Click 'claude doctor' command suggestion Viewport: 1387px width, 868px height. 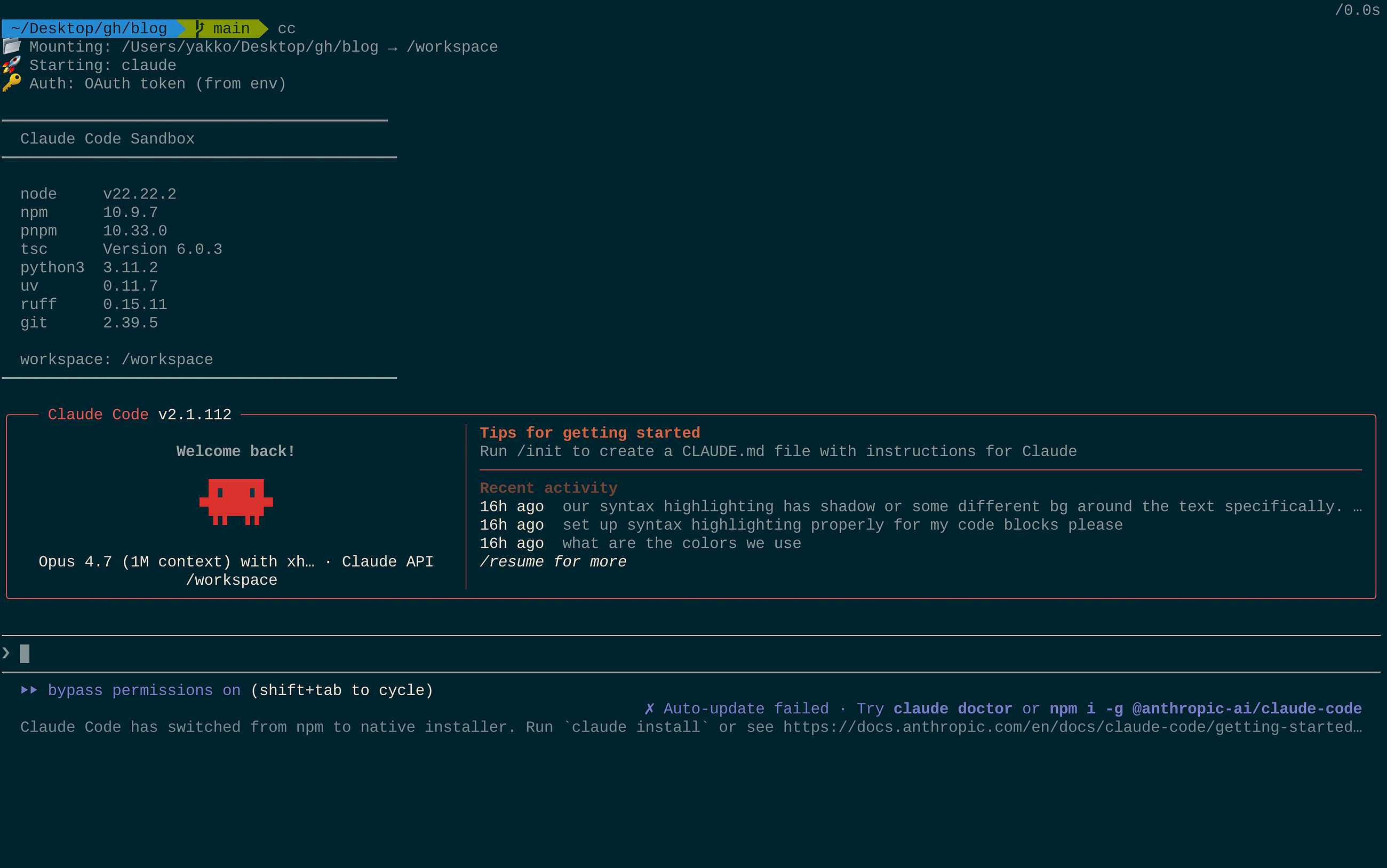click(953, 708)
